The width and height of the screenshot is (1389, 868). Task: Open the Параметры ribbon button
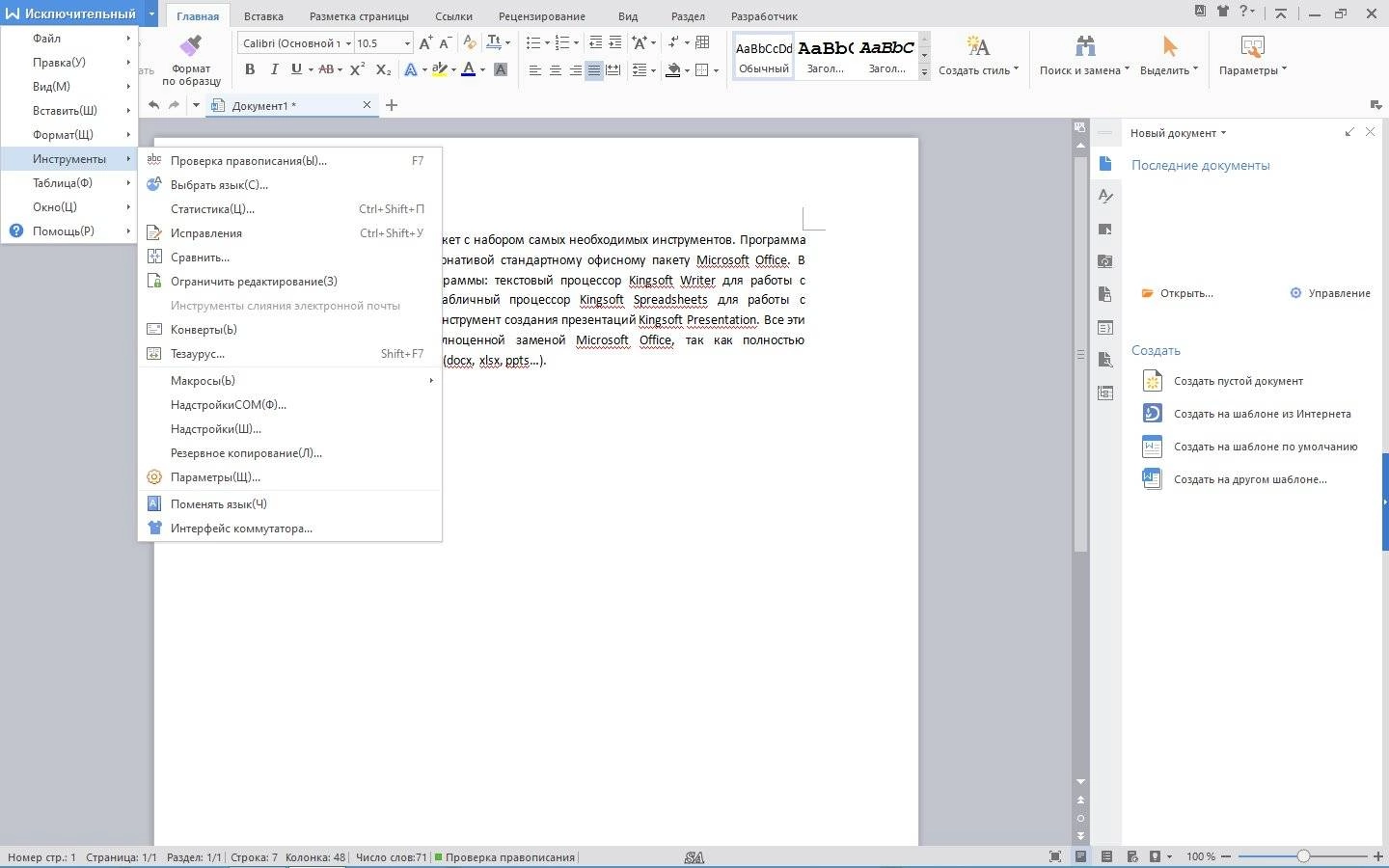(1252, 55)
